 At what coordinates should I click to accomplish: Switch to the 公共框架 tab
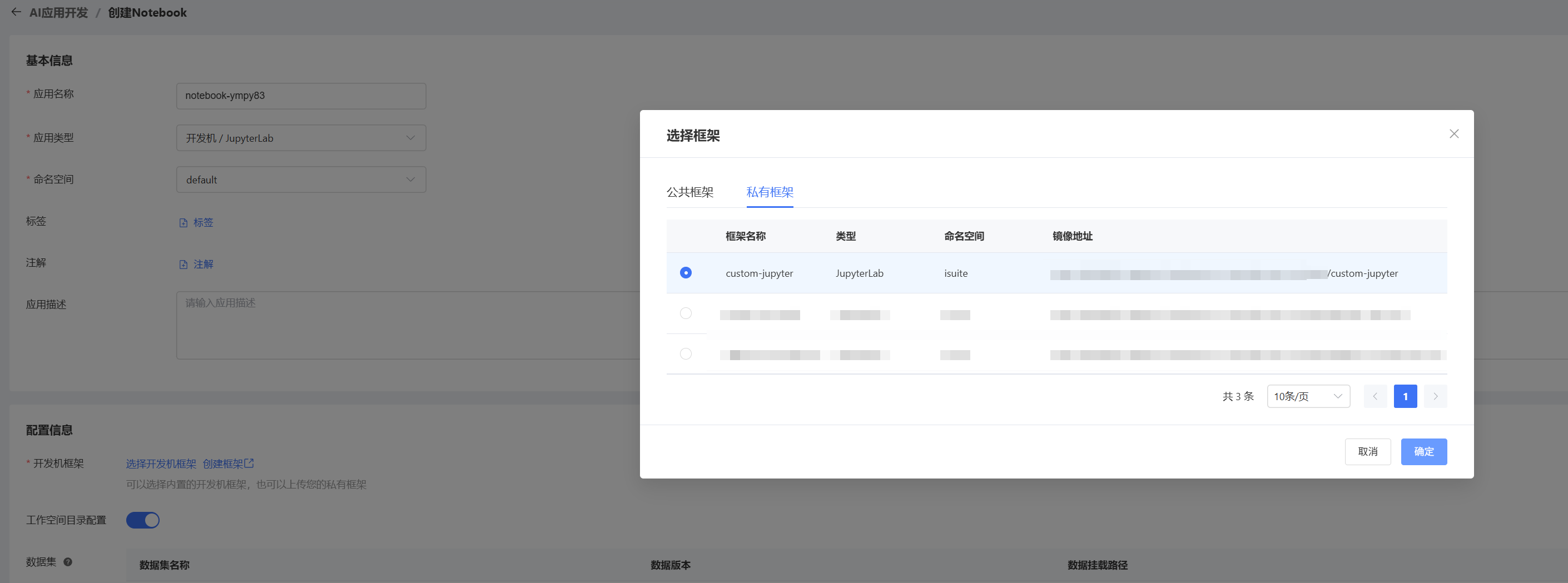click(689, 192)
